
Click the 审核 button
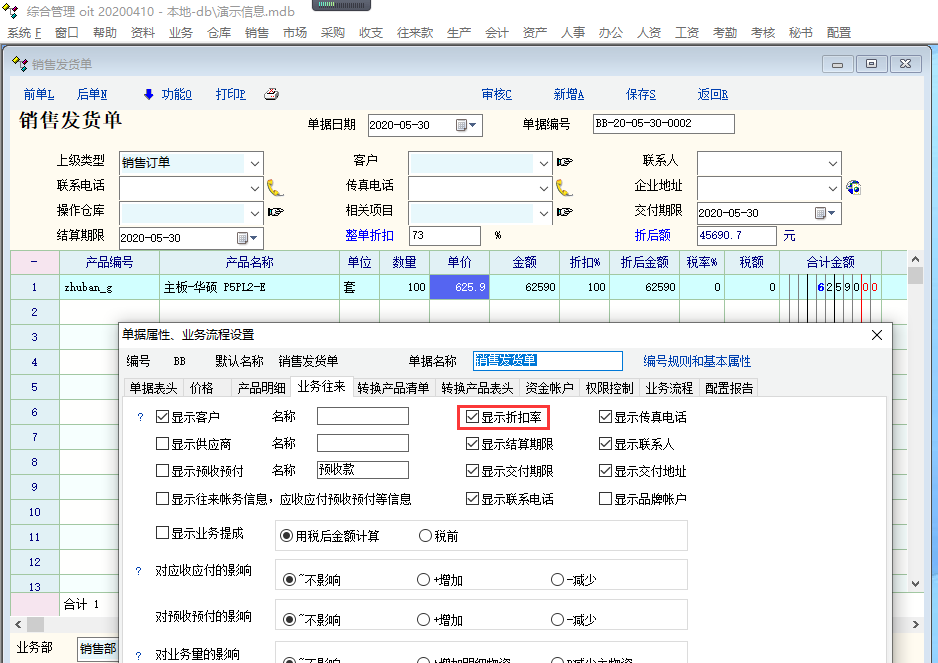tap(496, 95)
